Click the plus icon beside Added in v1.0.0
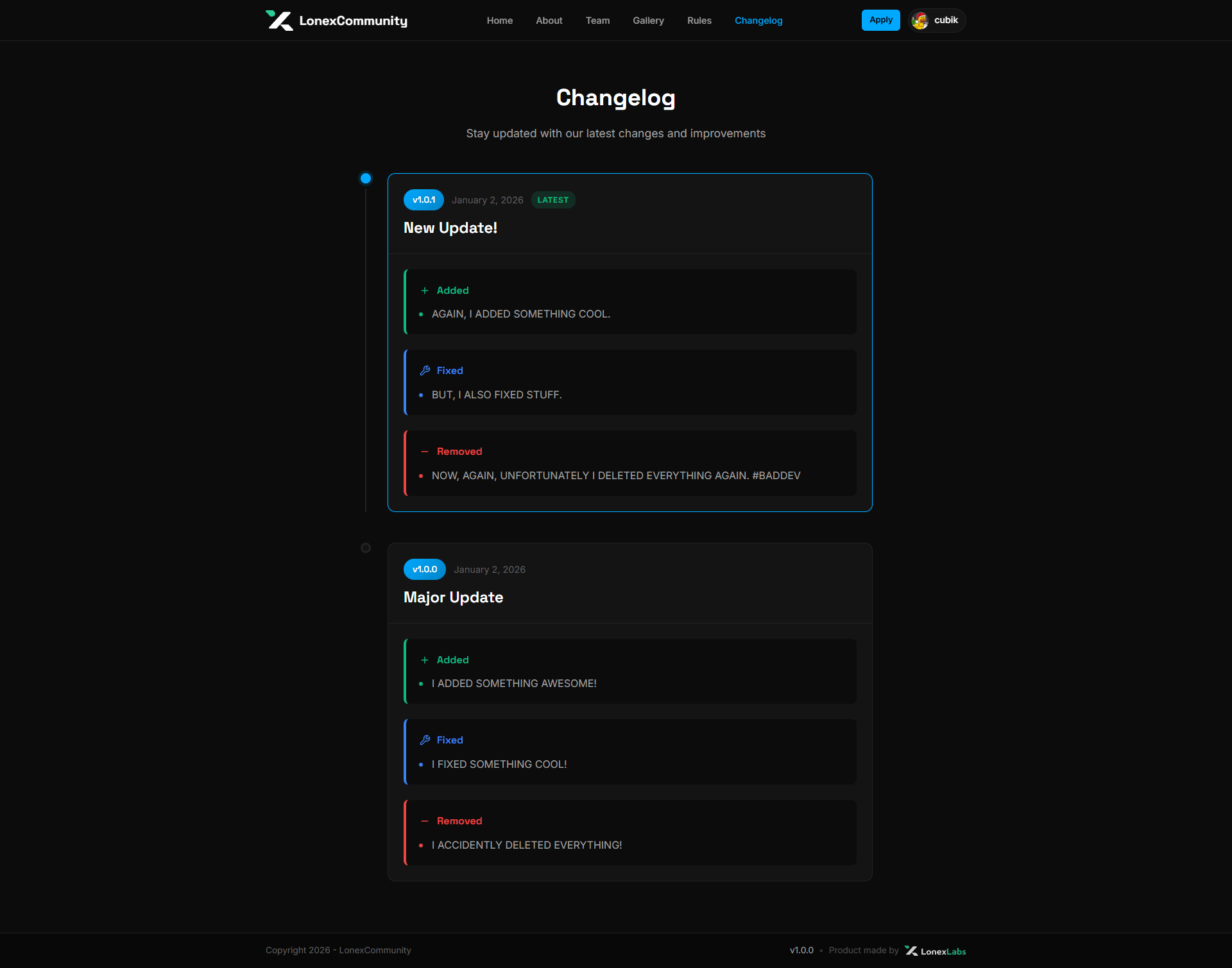1232x968 pixels. [425, 660]
